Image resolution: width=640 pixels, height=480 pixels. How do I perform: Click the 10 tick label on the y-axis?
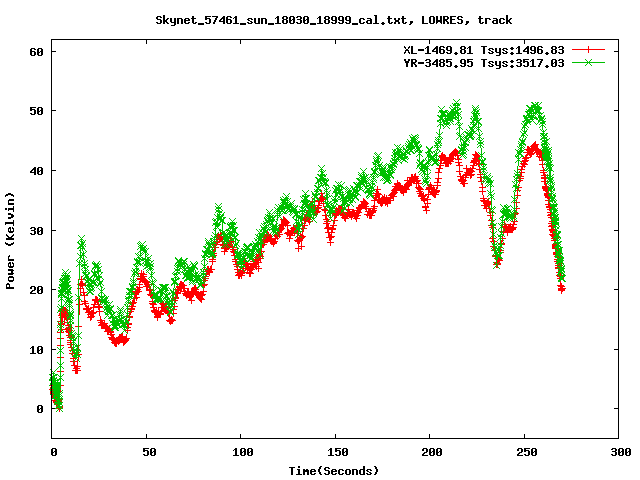37,349
